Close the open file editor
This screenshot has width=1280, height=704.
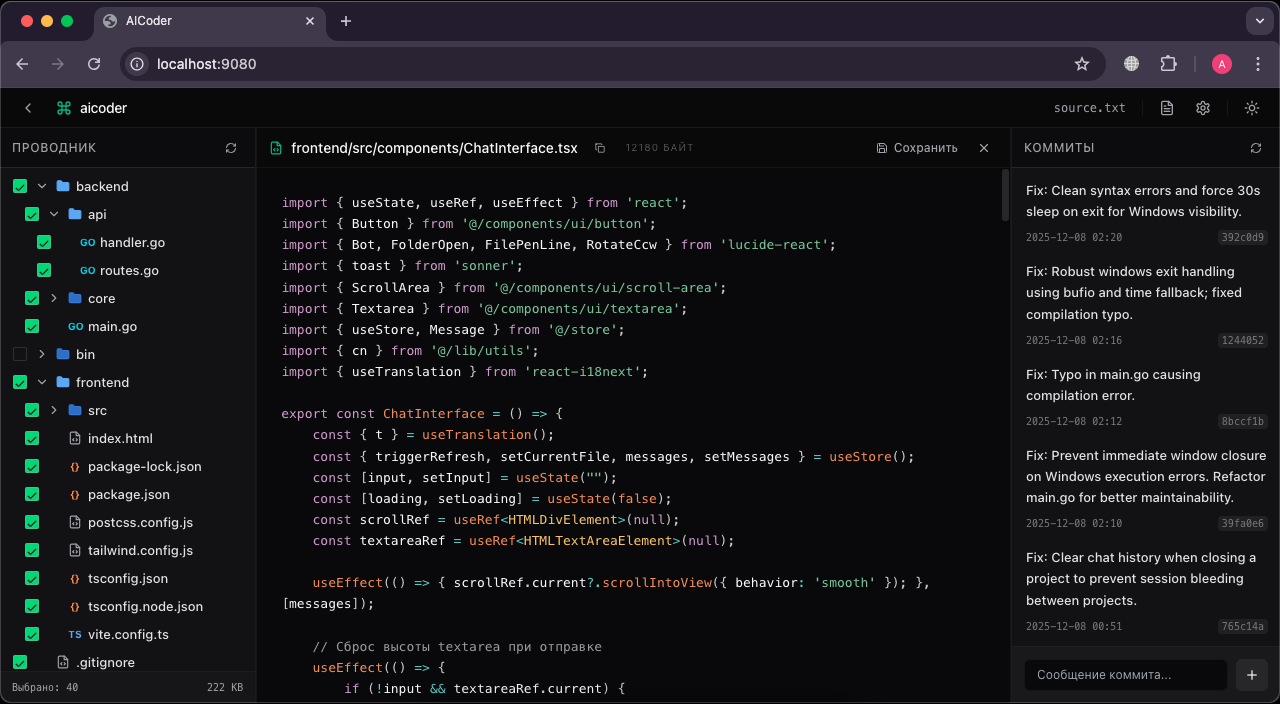(984, 148)
